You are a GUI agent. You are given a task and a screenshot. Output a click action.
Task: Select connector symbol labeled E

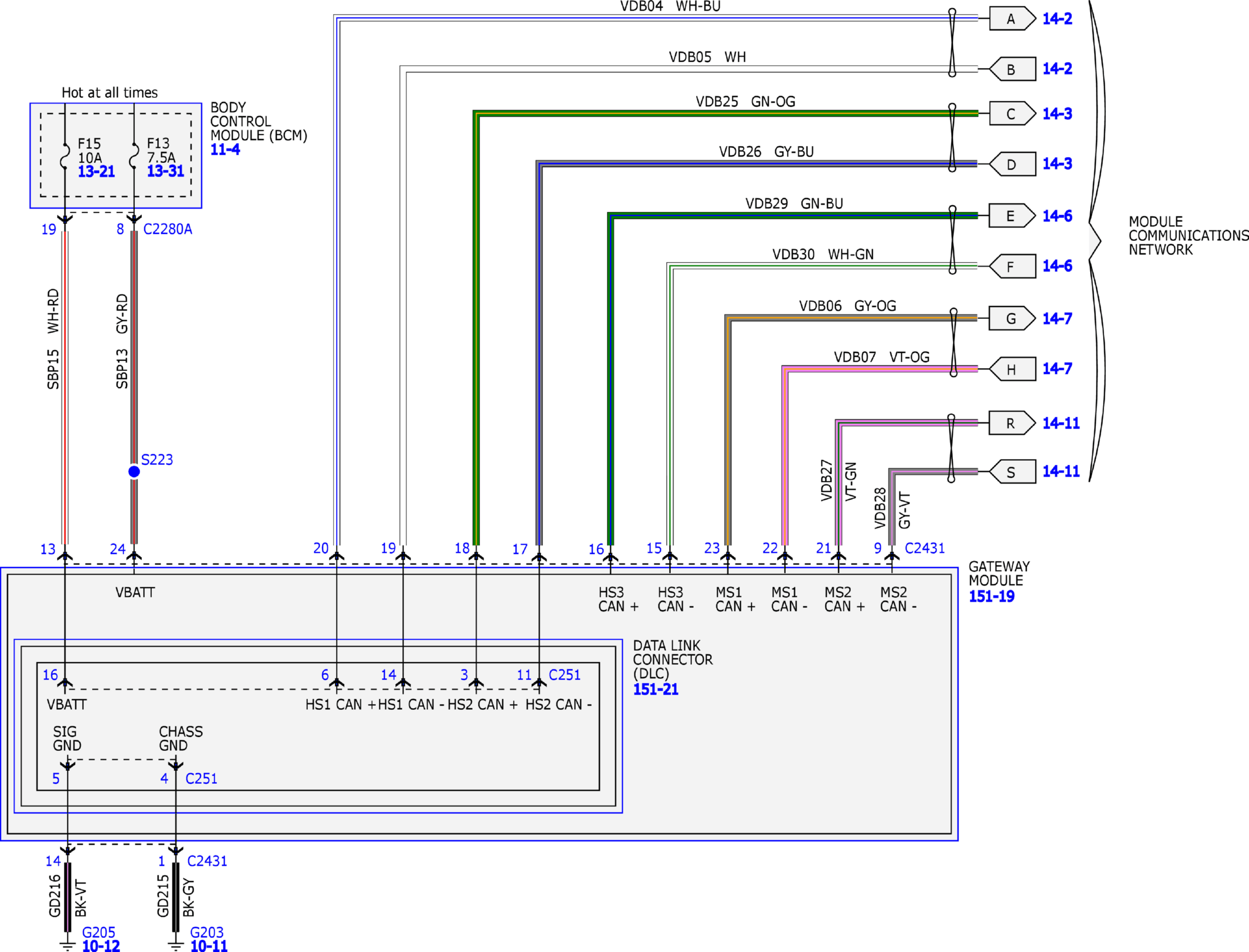(x=1012, y=216)
